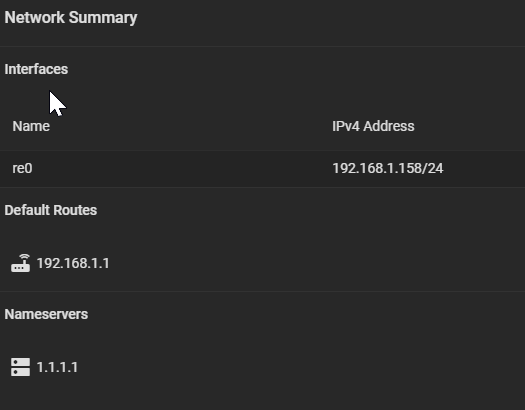Click the /24 subnet suffix of re0 address
525x410 pixels.
(x=433, y=168)
